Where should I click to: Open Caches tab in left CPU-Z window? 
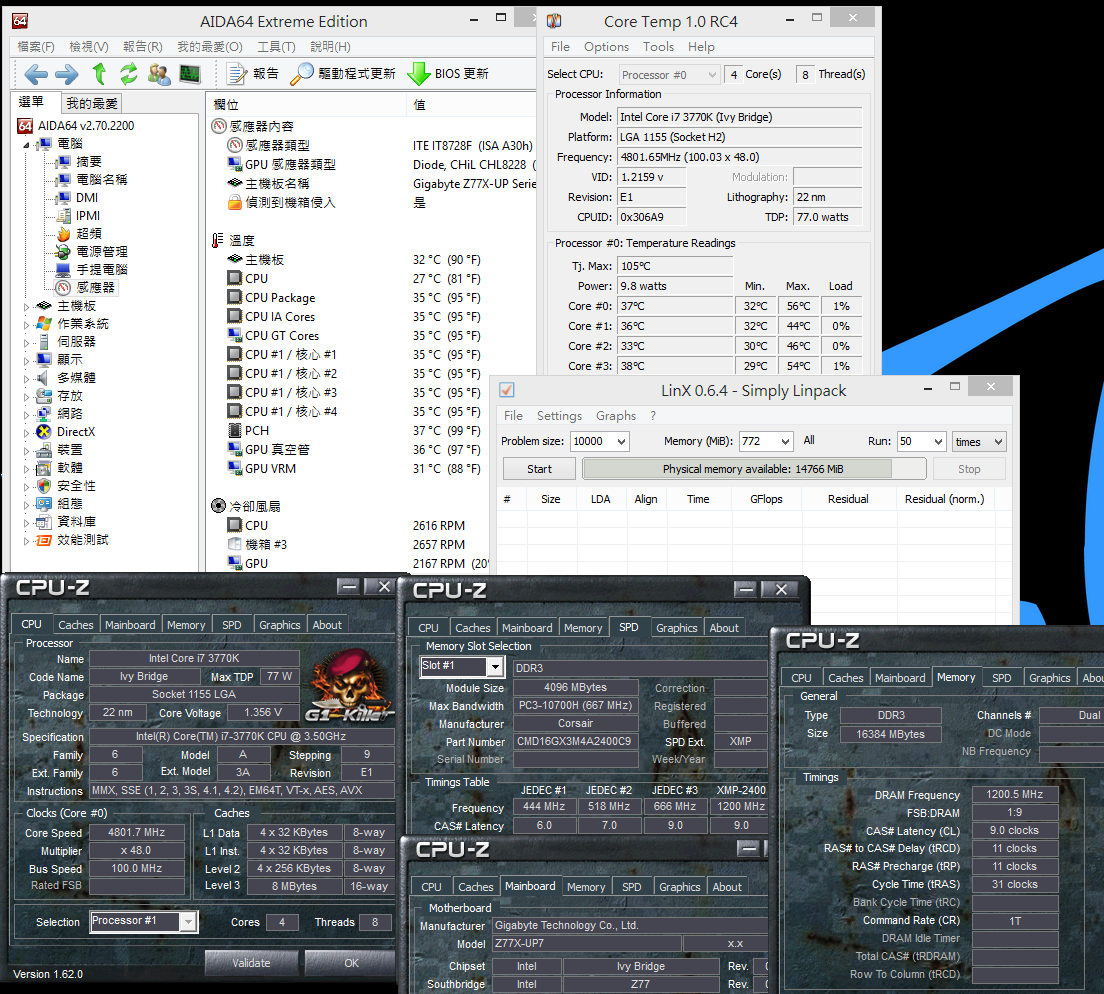[76, 624]
